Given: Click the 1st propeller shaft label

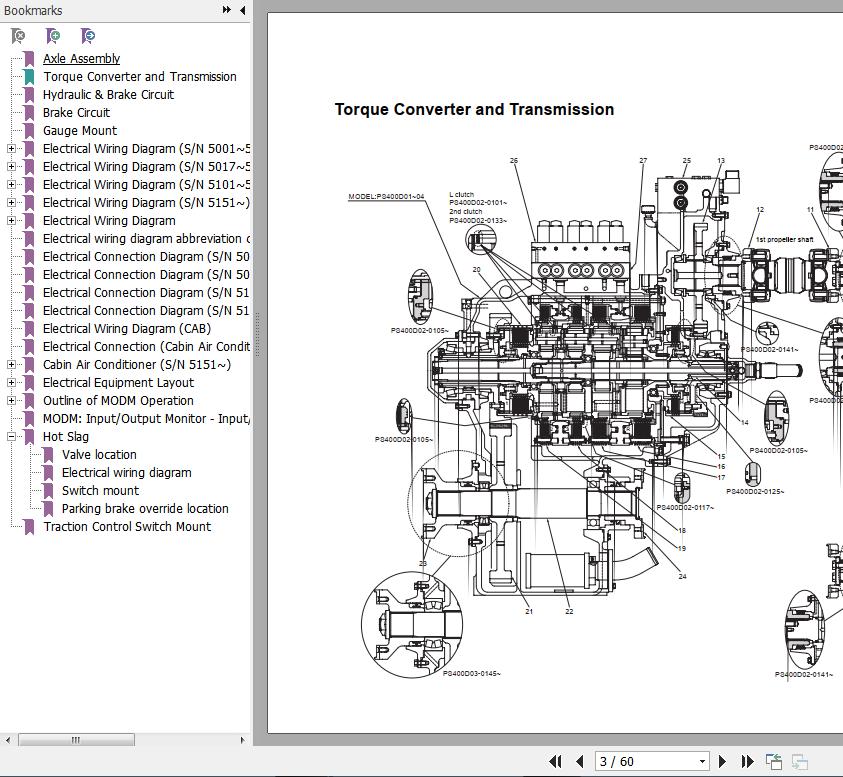Looking at the screenshot, I should click(x=784, y=239).
